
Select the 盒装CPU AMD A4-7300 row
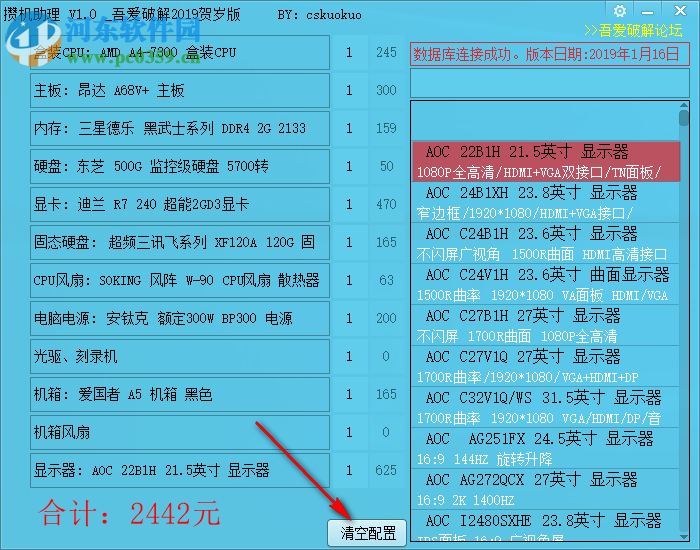point(180,53)
